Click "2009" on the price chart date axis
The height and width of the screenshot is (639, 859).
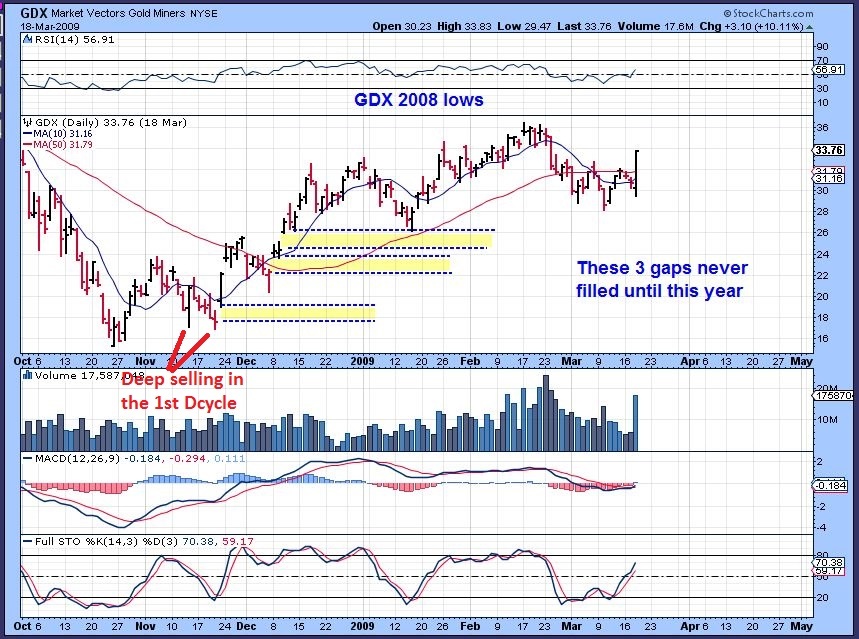point(362,361)
